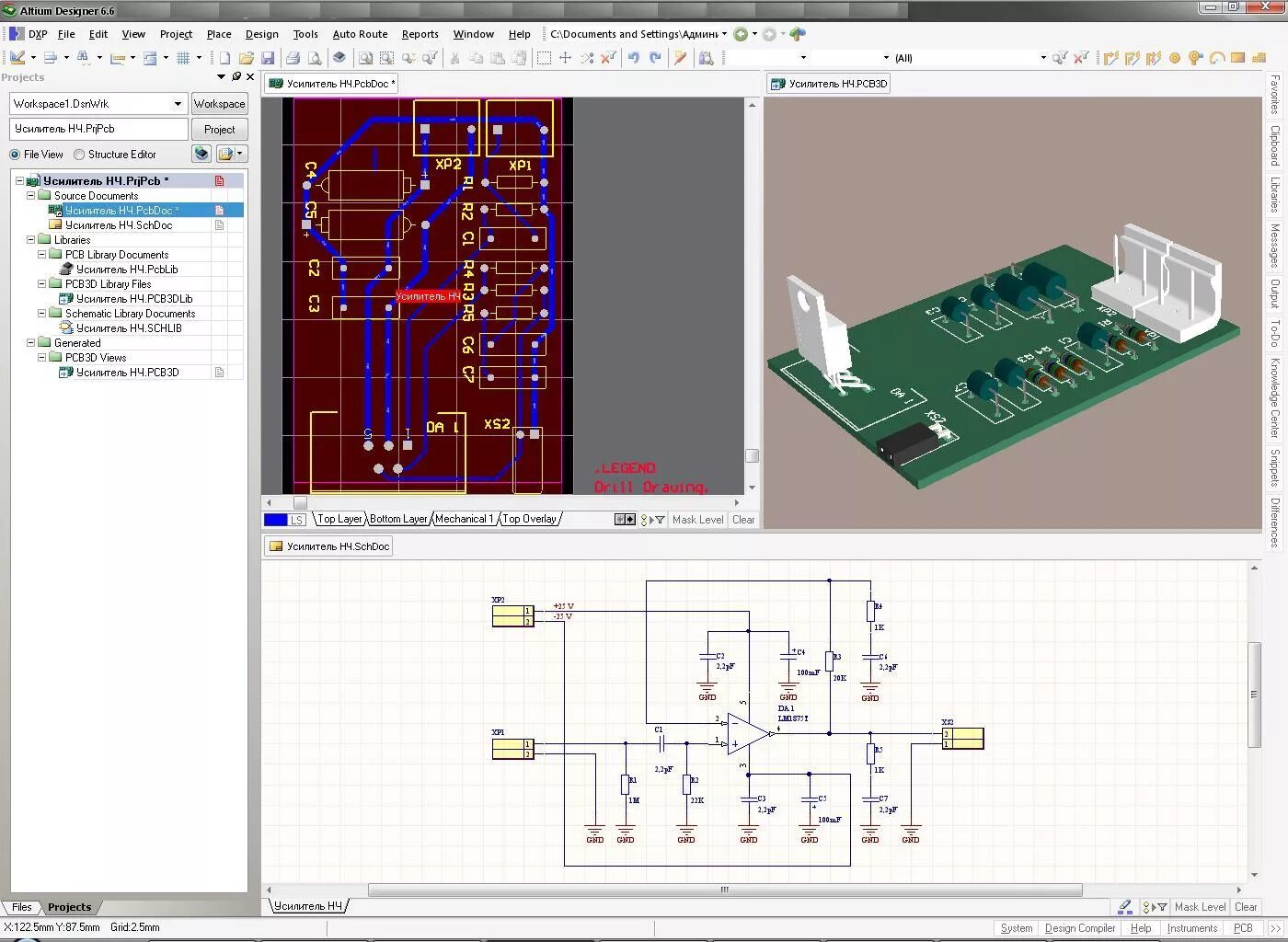Click the Move selection cross icon

coord(565,58)
